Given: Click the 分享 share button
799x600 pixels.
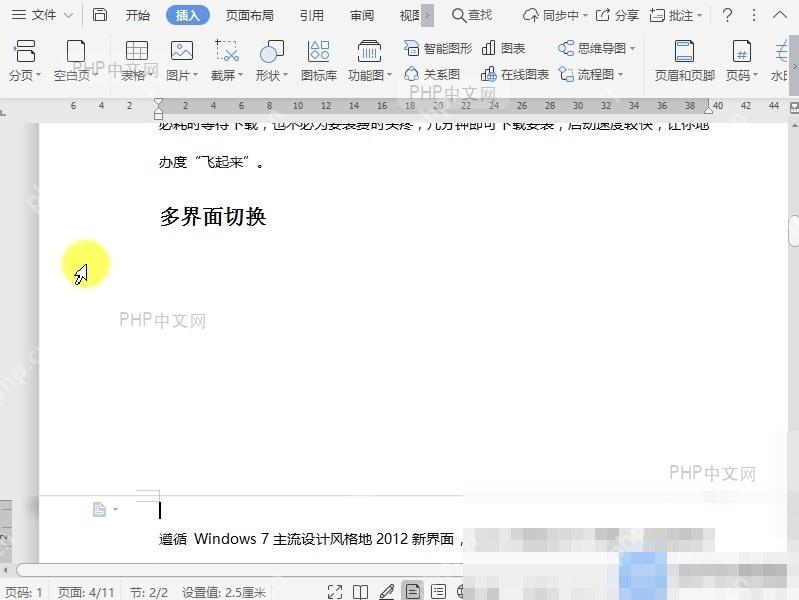Looking at the screenshot, I should click(x=617, y=15).
